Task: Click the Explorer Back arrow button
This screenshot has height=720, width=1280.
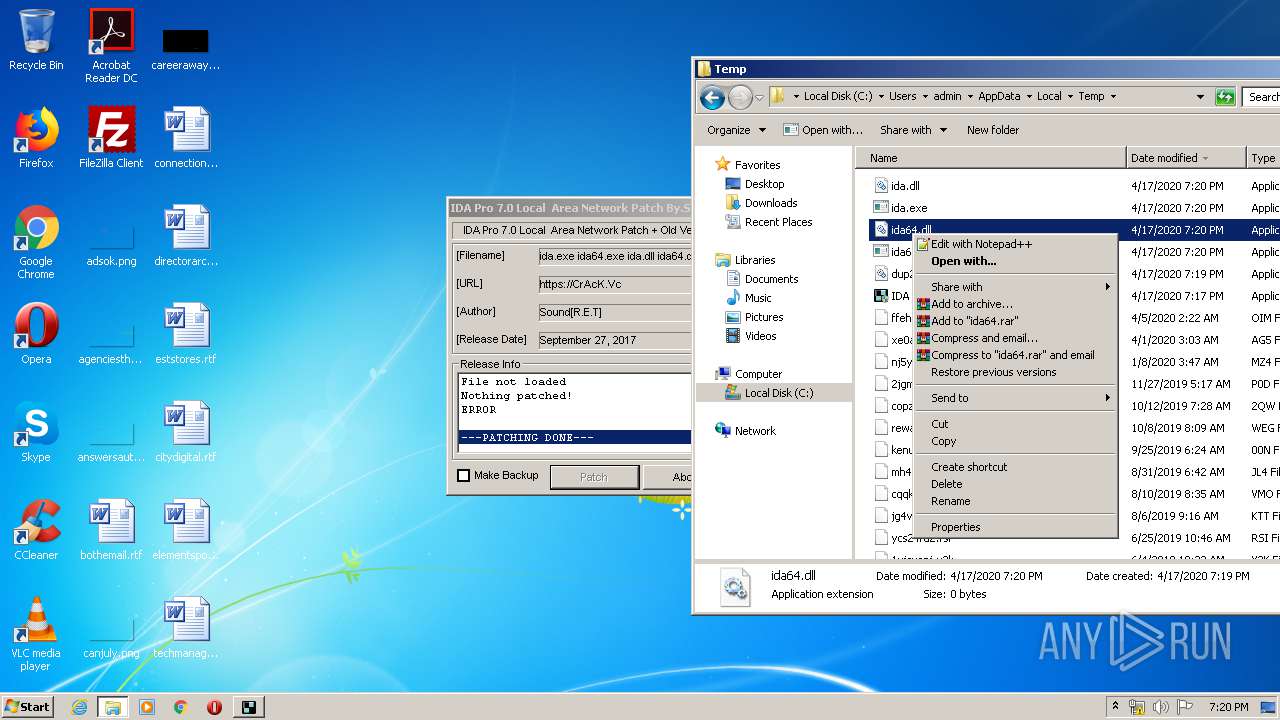Action: pyautogui.click(x=712, y=97)
